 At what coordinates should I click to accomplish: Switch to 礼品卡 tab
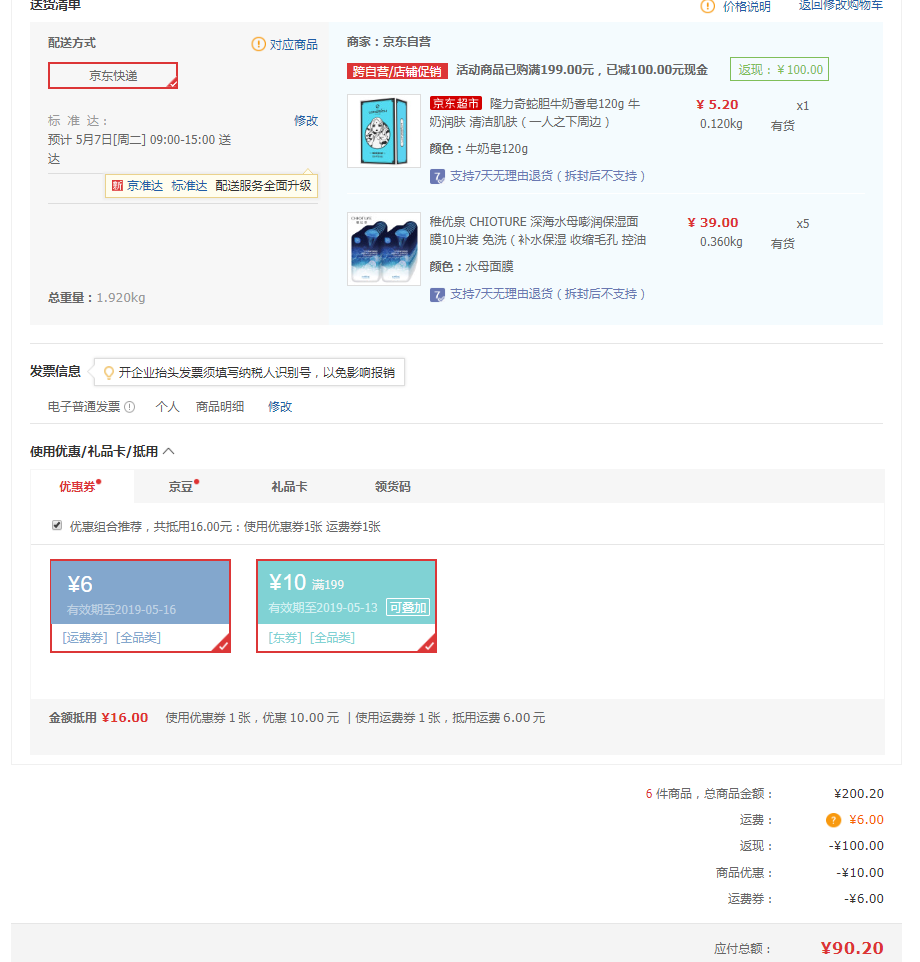[x=289, y=487]
